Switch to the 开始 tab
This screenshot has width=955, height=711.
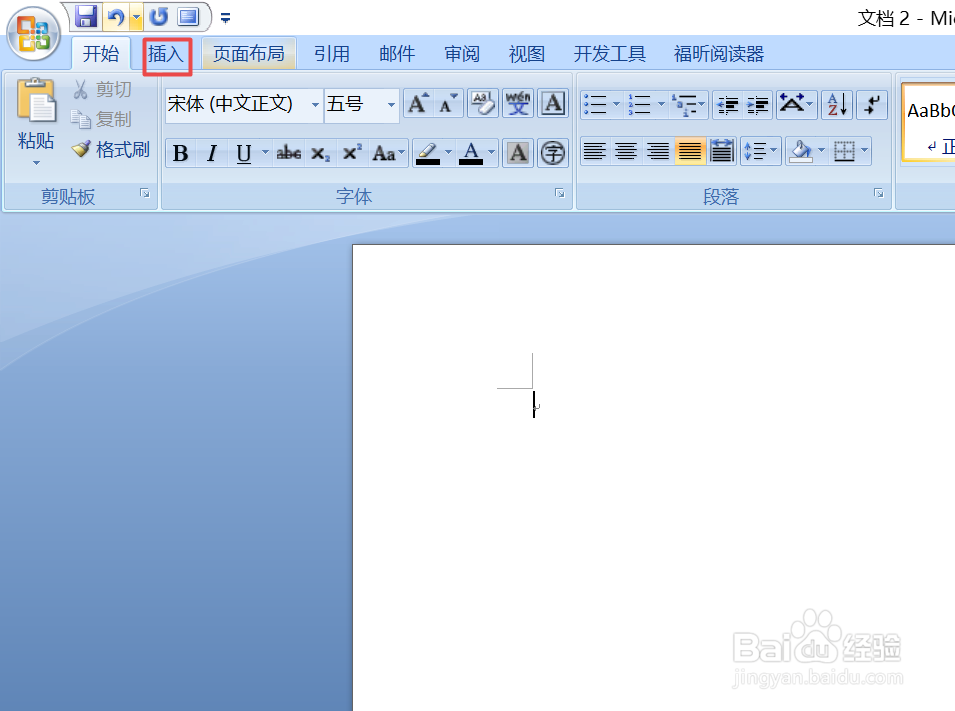(x=100, y=54)
